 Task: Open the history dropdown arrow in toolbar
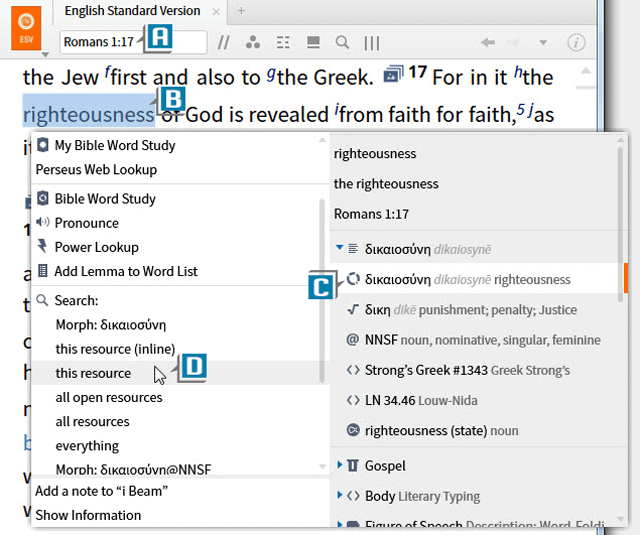543,43
